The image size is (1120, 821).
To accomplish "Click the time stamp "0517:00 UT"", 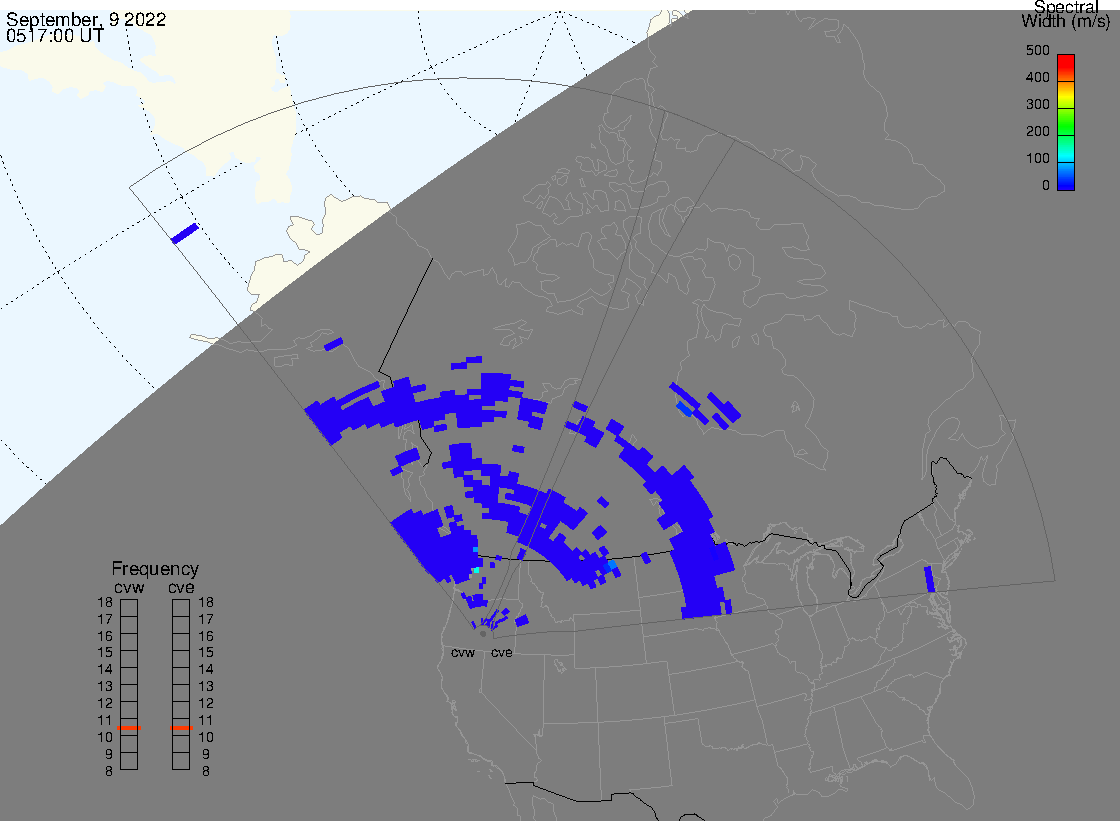I will [x=55, y=35].
